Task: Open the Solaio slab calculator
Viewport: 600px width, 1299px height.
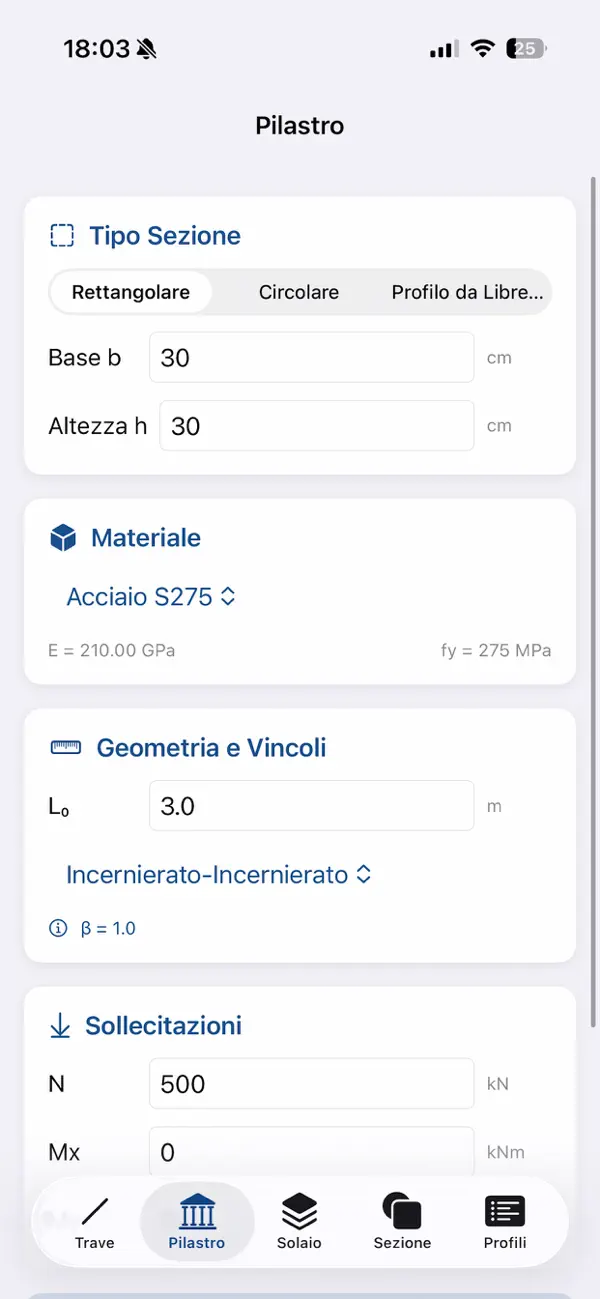Action: click(x=299, y=1220)
